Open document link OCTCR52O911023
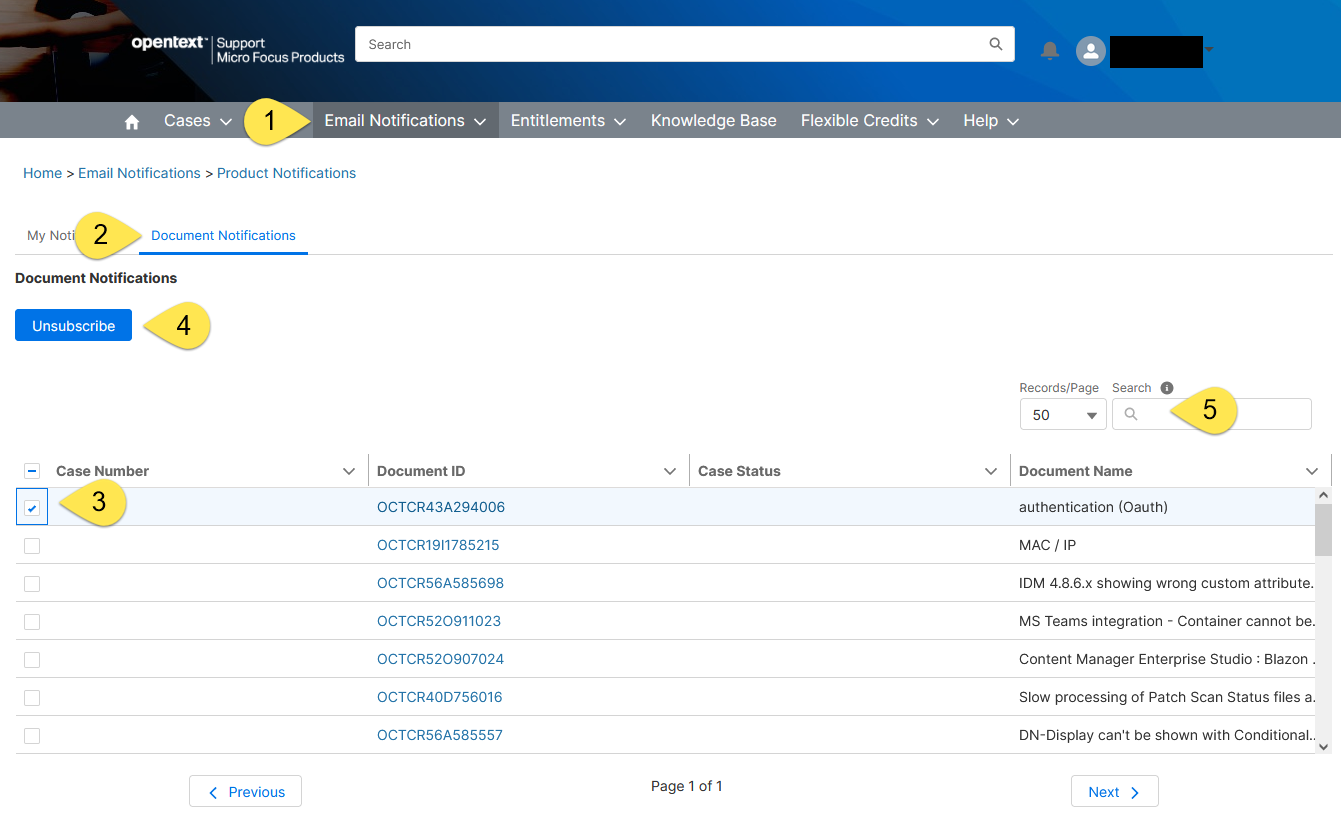Image resolution: width=1341 pixels, height=817 pixels. 439,621
